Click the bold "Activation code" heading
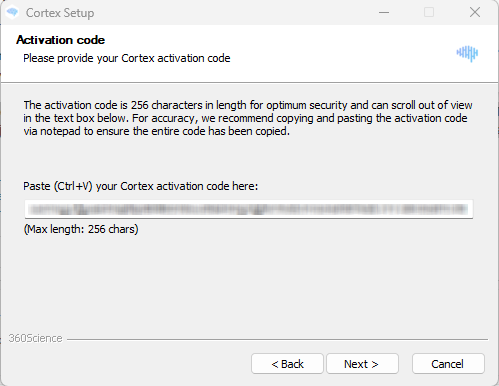 click(61, 40)
